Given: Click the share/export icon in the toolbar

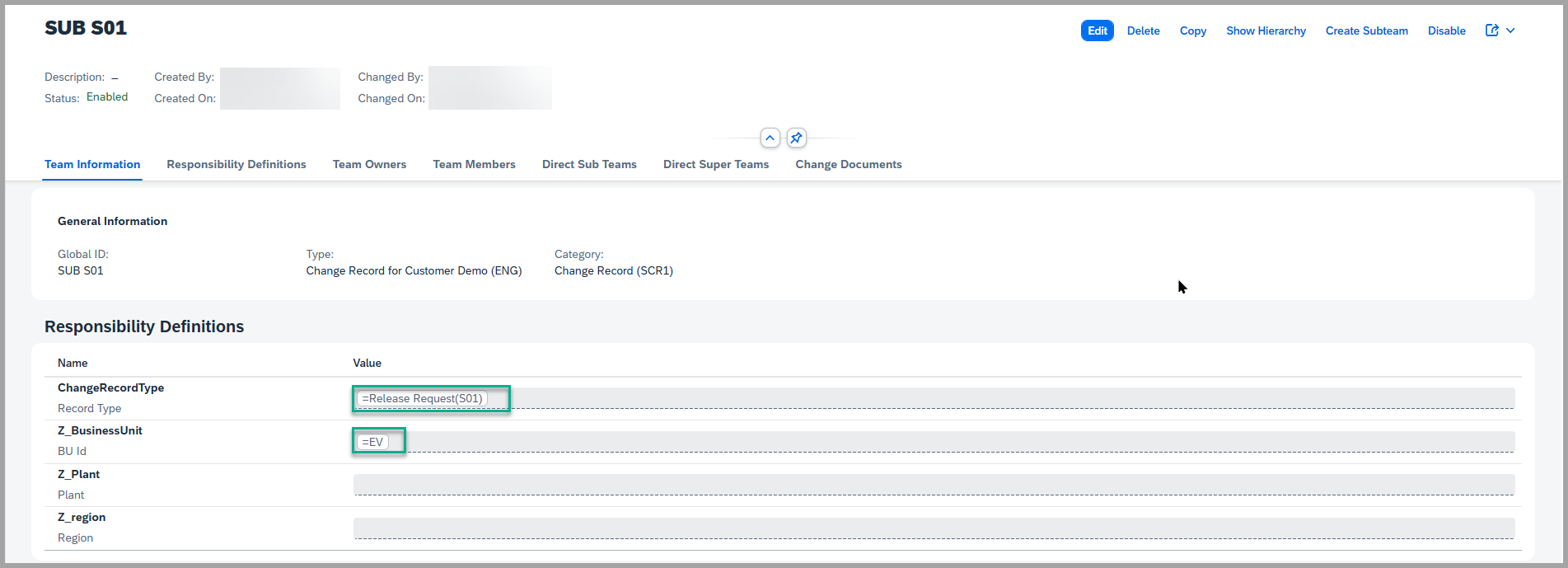Looking at the screenshot, I should pyautogui.click(x=1491, y=31).
